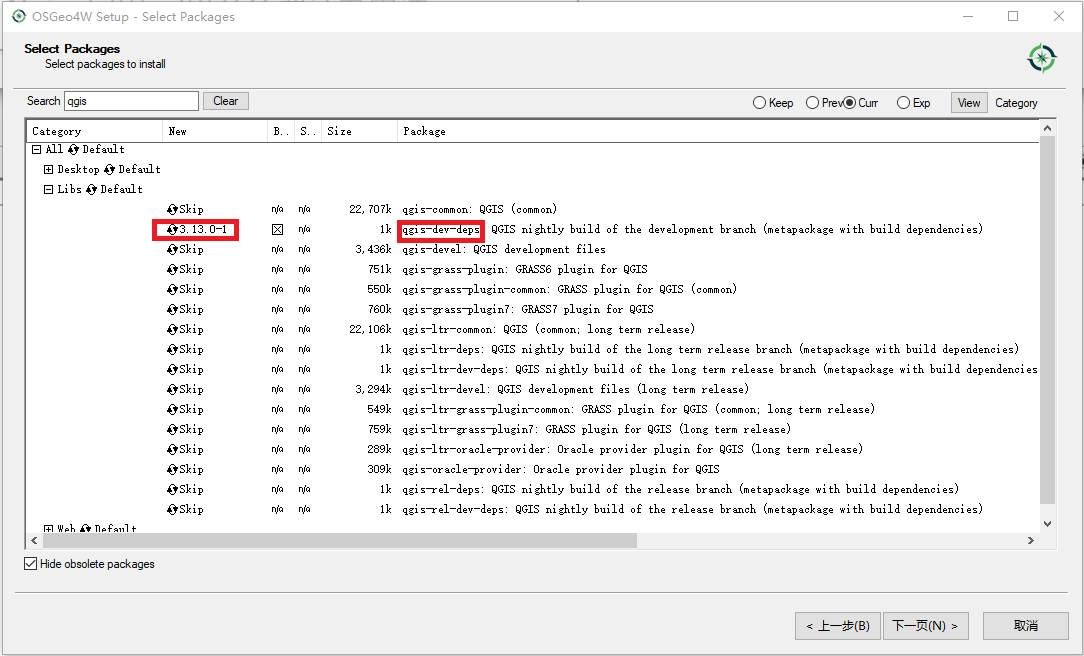The image size is (1084, 656).
Task: Expand the Web category node
Action: pos(48,530)
